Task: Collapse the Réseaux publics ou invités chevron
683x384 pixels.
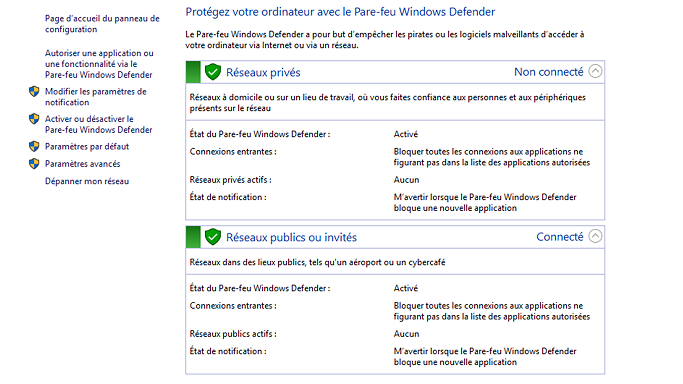Action: click(x=595, y=236)
